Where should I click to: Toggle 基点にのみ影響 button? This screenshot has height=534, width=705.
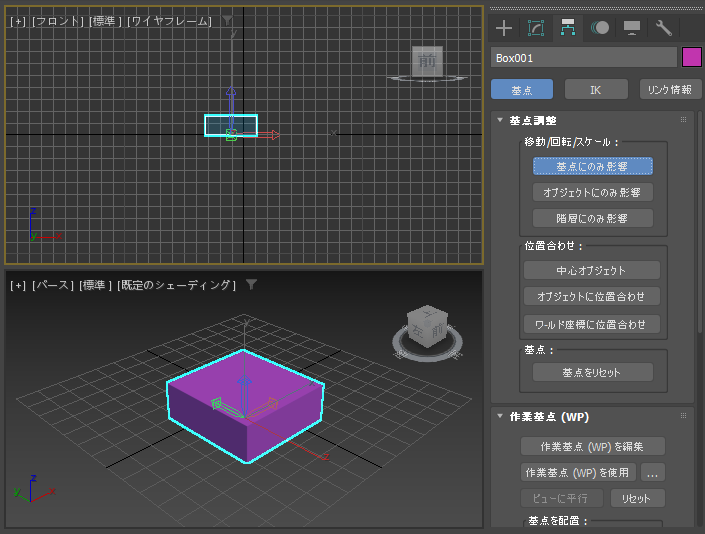point(593,166)
